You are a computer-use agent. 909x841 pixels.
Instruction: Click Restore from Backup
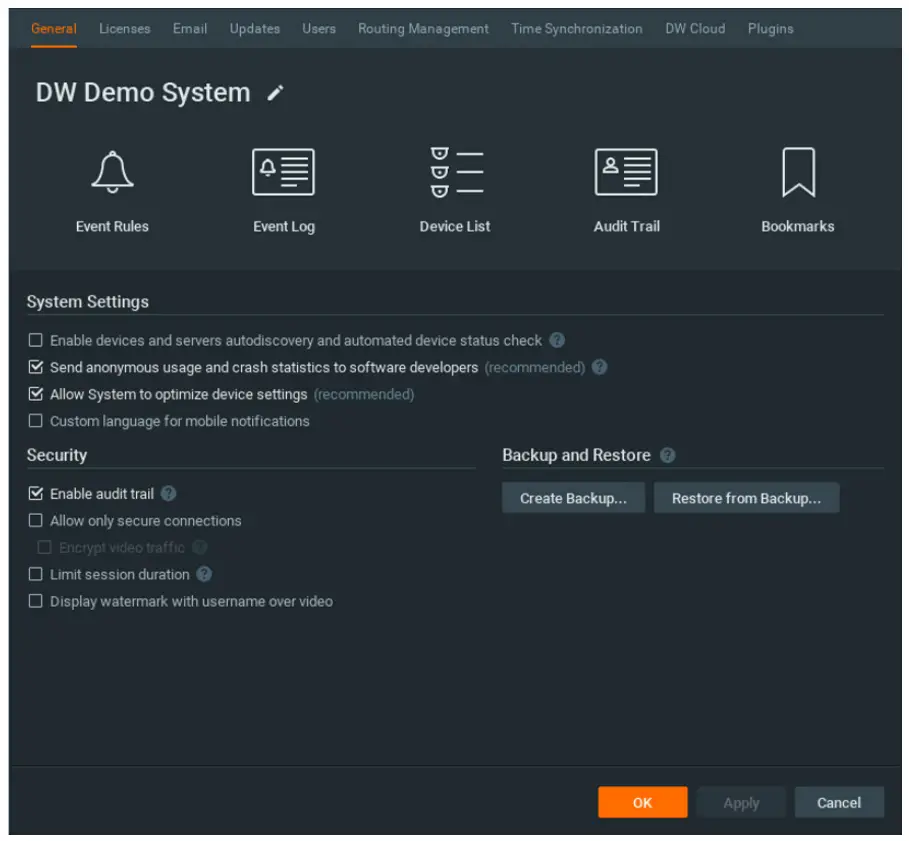click(x=746, y=497)
